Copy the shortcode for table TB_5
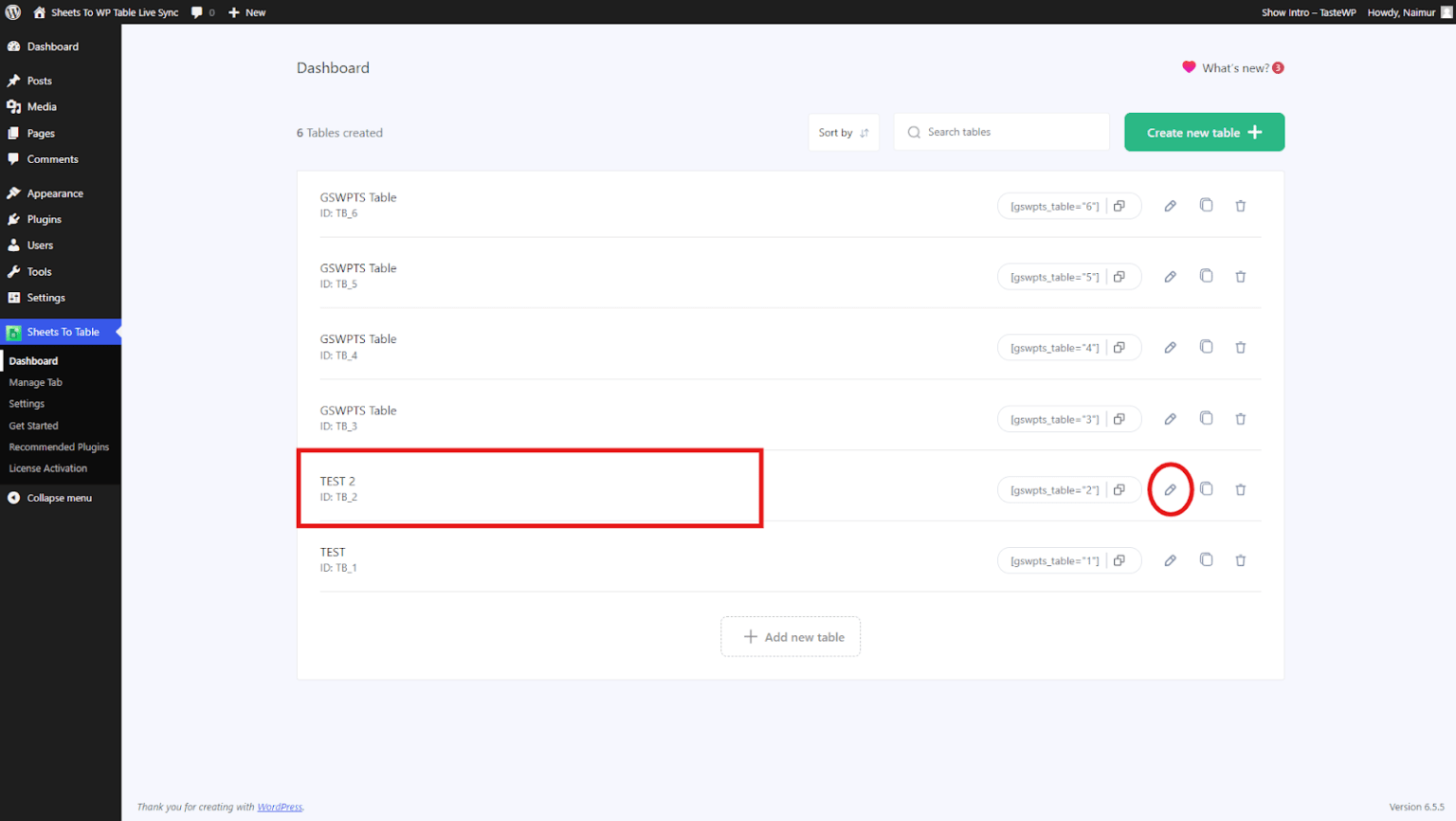The width and height of the screenshot is (1456, 821). pos(1120,276)
